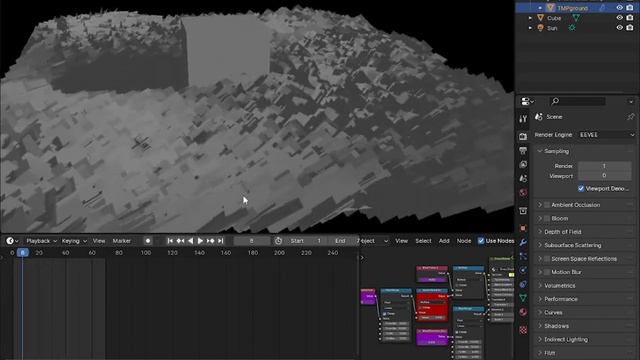Open the Keying menu in timeline

(x=74, y=241)
